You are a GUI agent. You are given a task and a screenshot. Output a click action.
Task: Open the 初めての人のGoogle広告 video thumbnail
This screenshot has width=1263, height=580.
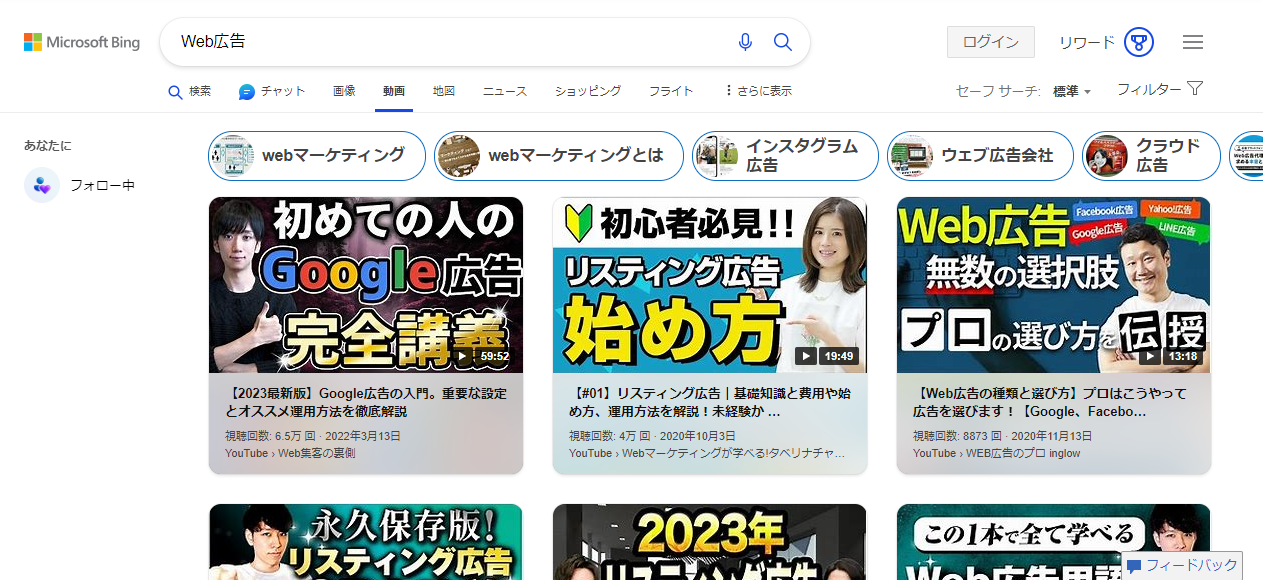pos(366,285)
